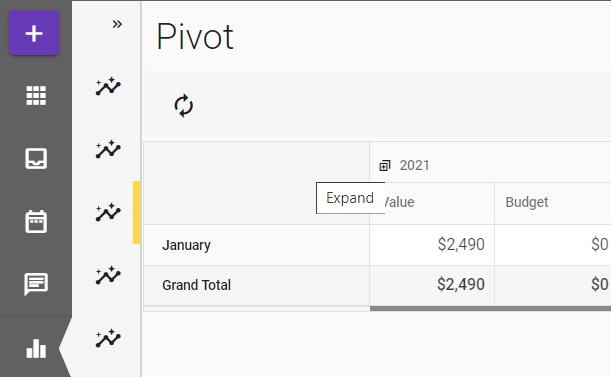Select the fourth insights sparkle chart item
Viewport: 611px width, 377px height.
(x=108, y=276)
